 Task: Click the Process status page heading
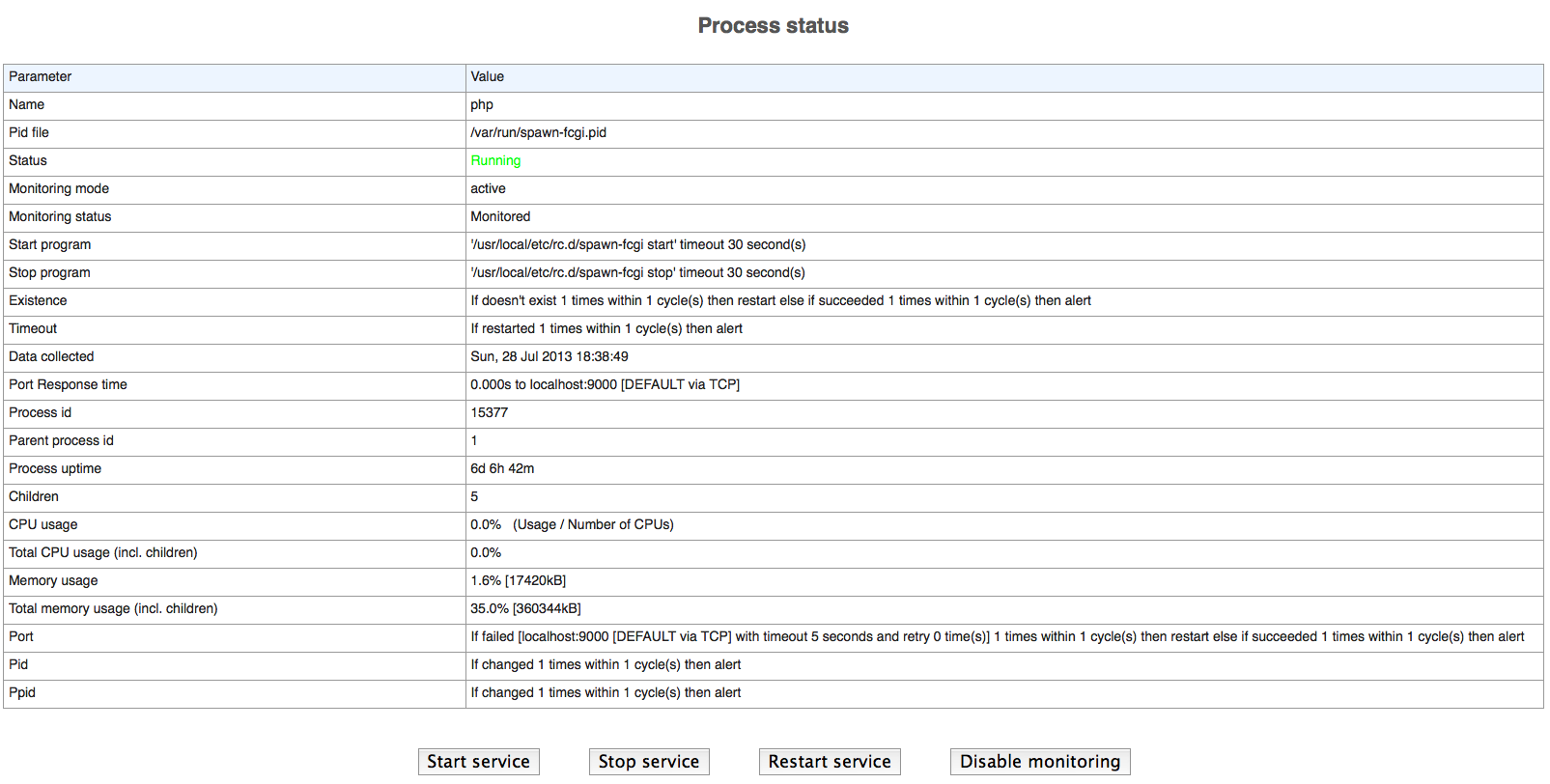[x=773, y=26]
